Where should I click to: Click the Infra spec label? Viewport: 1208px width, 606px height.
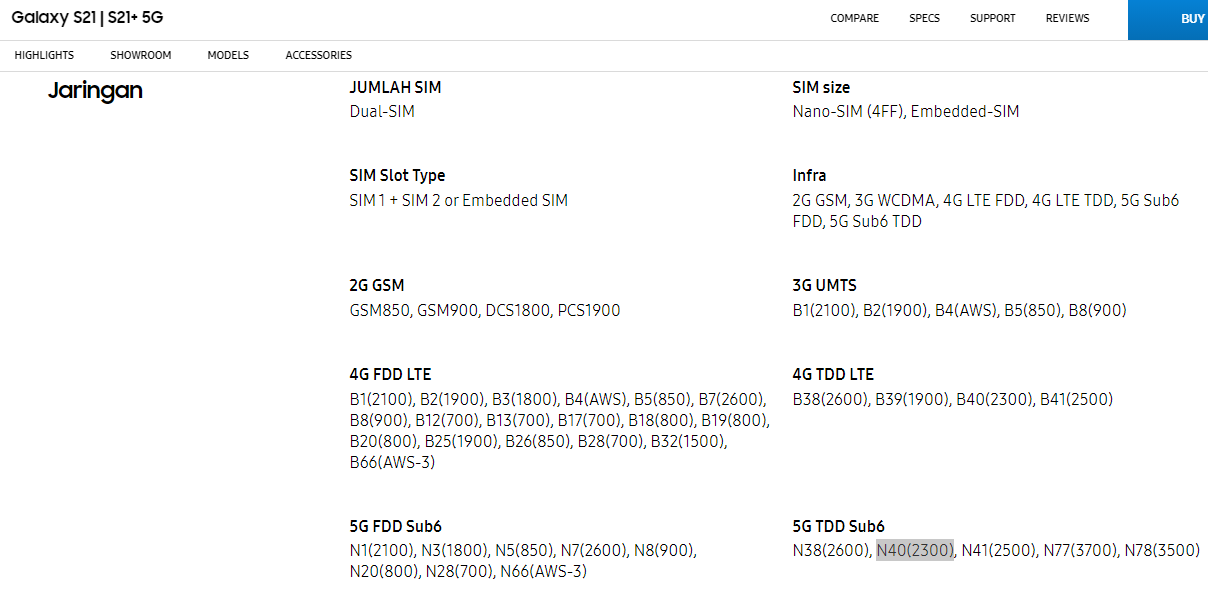pyautogui.click(x=809, y=176)
